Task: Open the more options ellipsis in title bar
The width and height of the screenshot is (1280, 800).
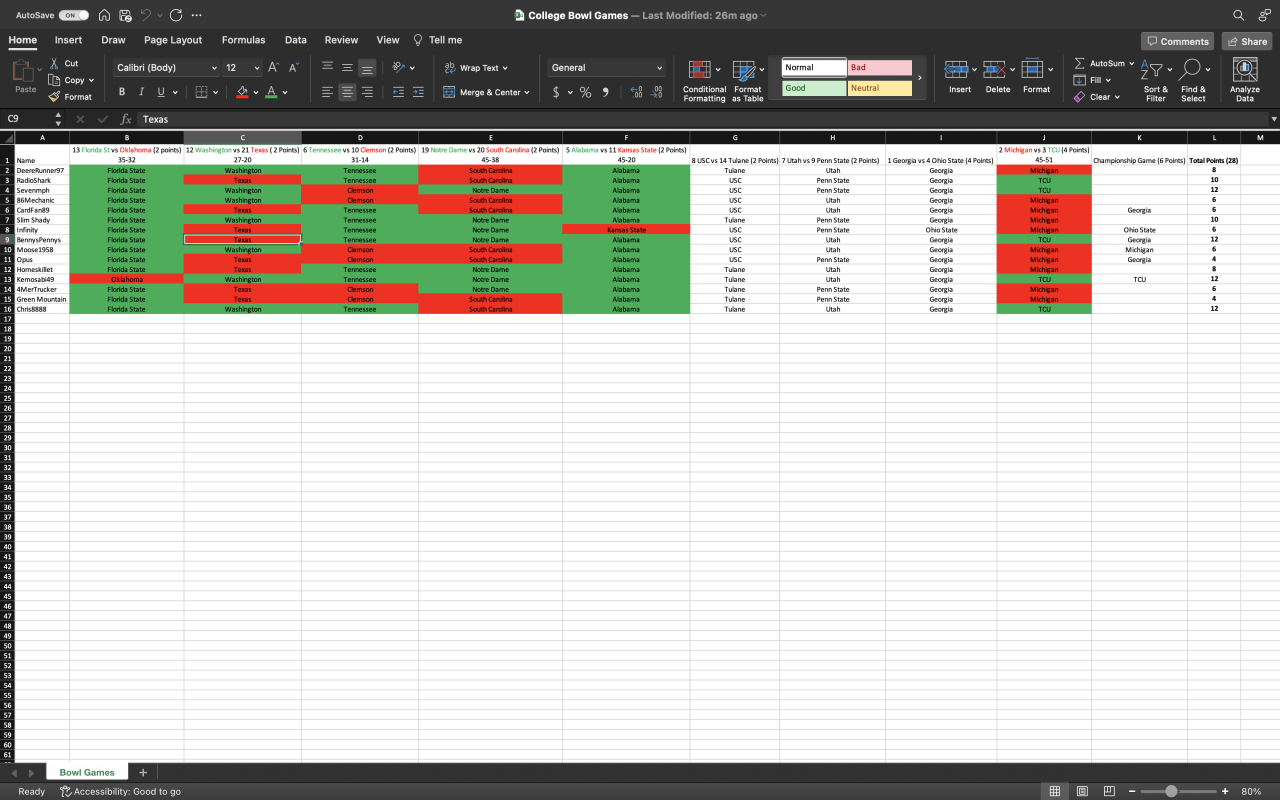Action: tap(196, 15)
